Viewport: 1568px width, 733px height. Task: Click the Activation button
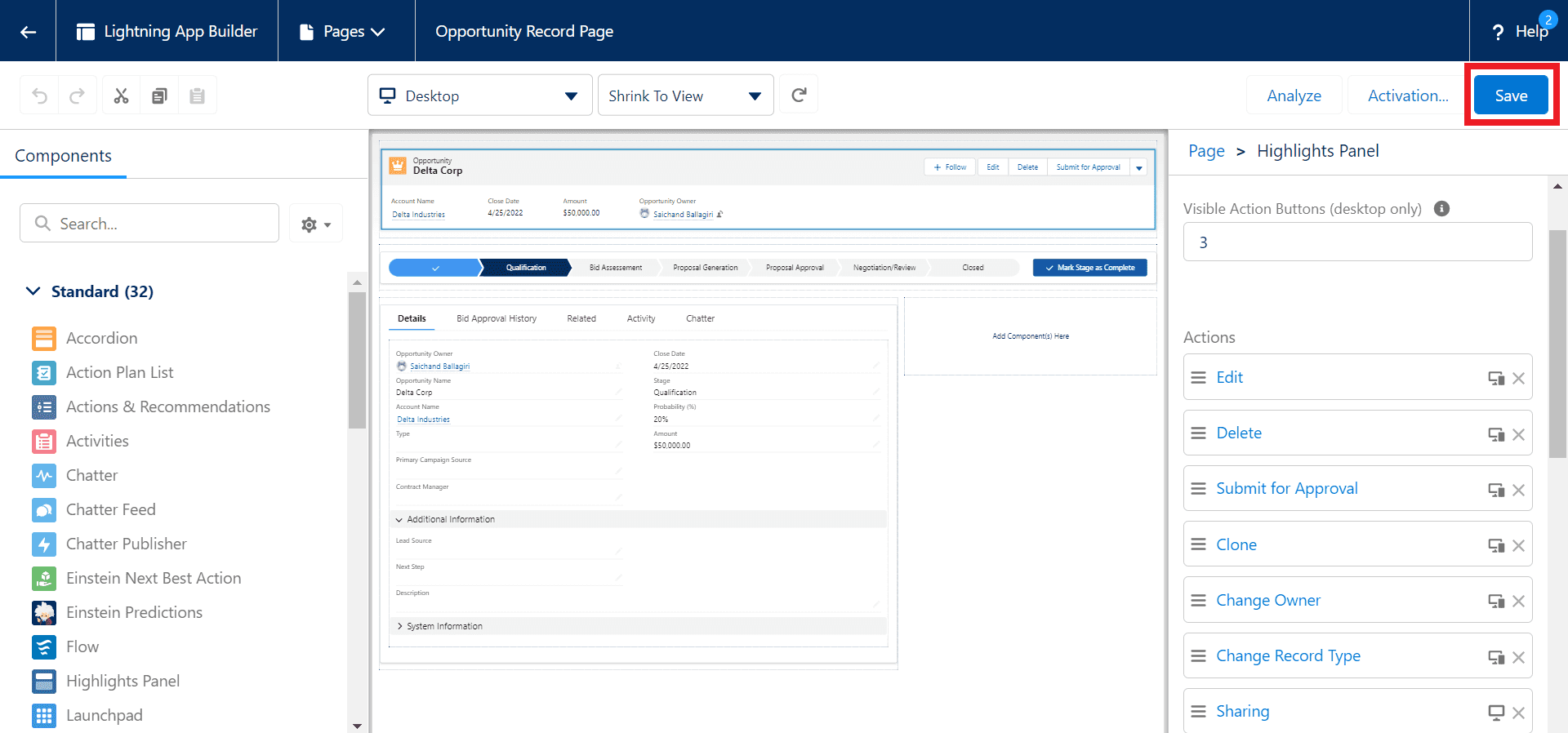pos(1408,96)
